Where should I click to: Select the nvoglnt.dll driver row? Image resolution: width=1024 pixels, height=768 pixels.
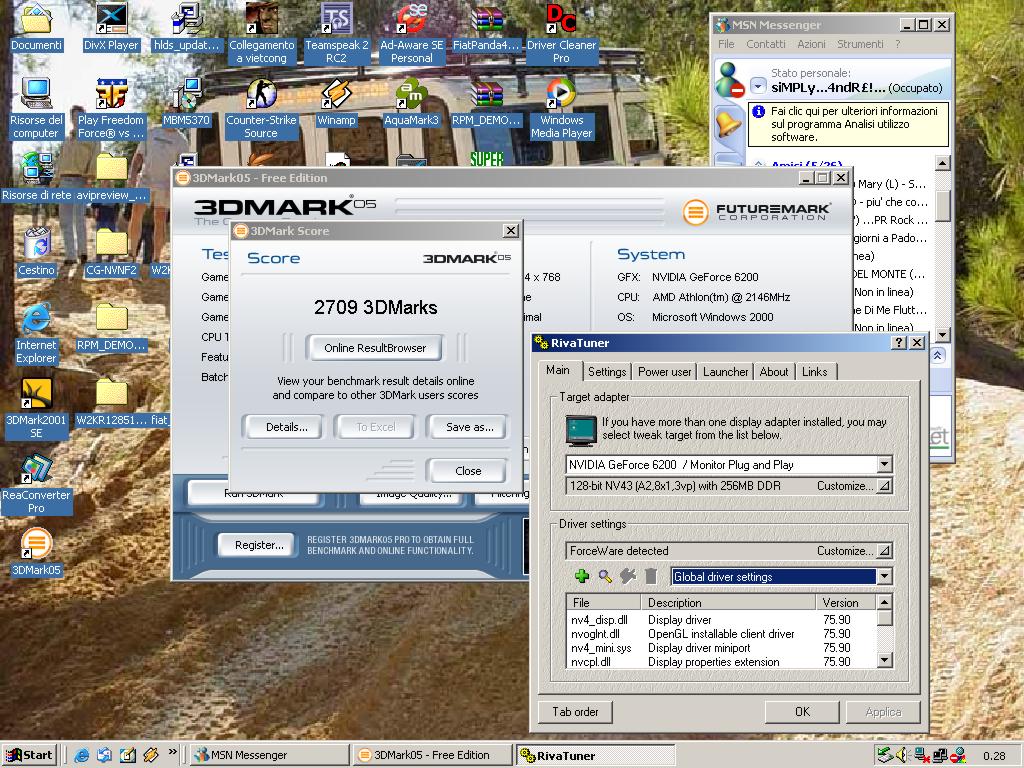pyautogui.click(x=721, y=633)
